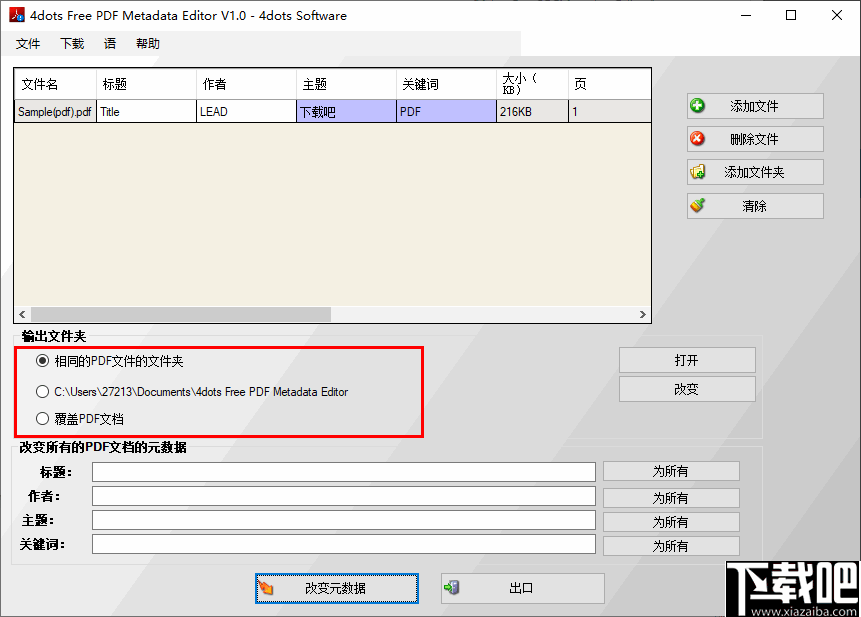
Task: Click the 改变 button to change output folder
Action: tap(687, 389)
